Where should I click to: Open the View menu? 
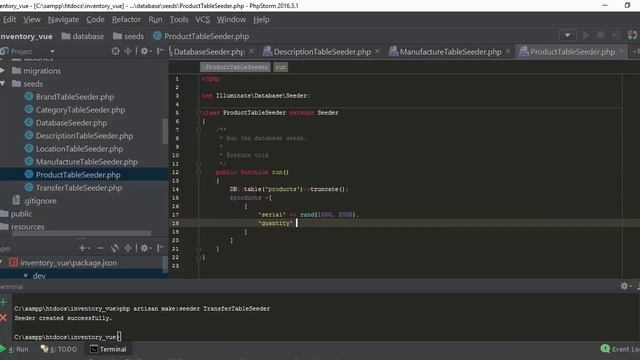coord(32,19)
